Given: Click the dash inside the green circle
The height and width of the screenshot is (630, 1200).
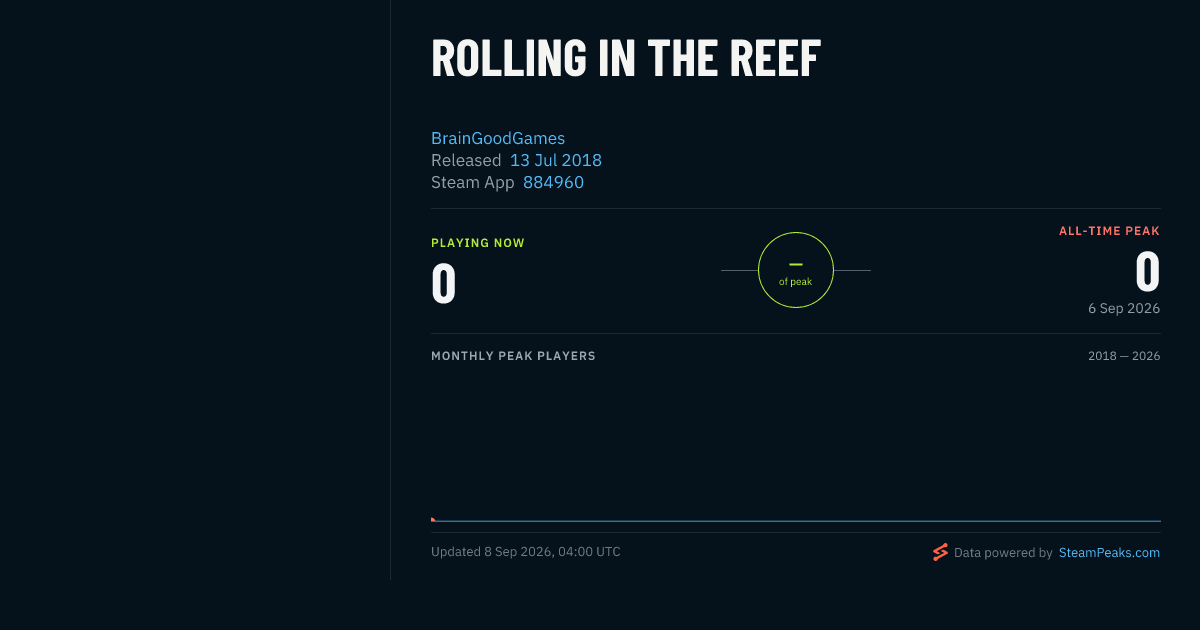Looking at the screenshot, I should coord(796,264).
